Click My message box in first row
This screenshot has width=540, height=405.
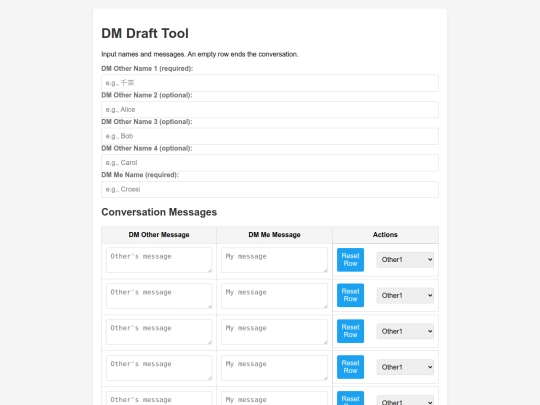click(x=274, y=260)
